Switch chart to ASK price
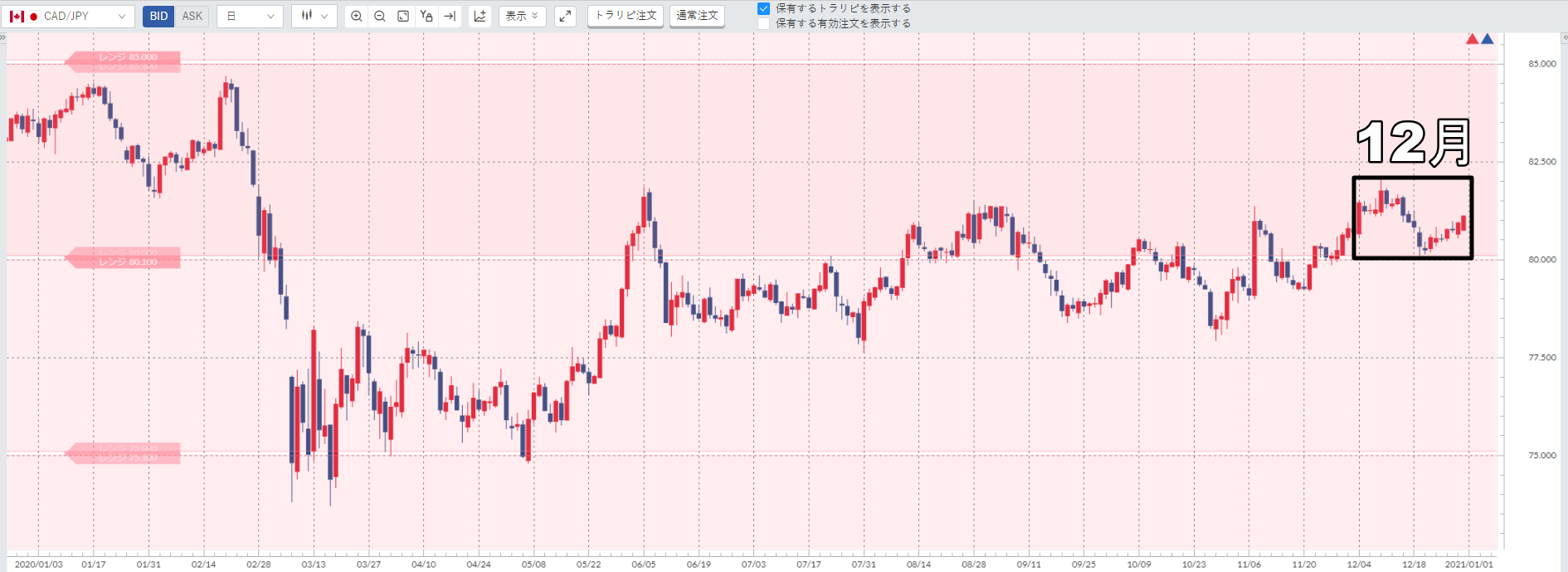The width and height of the screenshot is (1568, 572). point(192,16)
